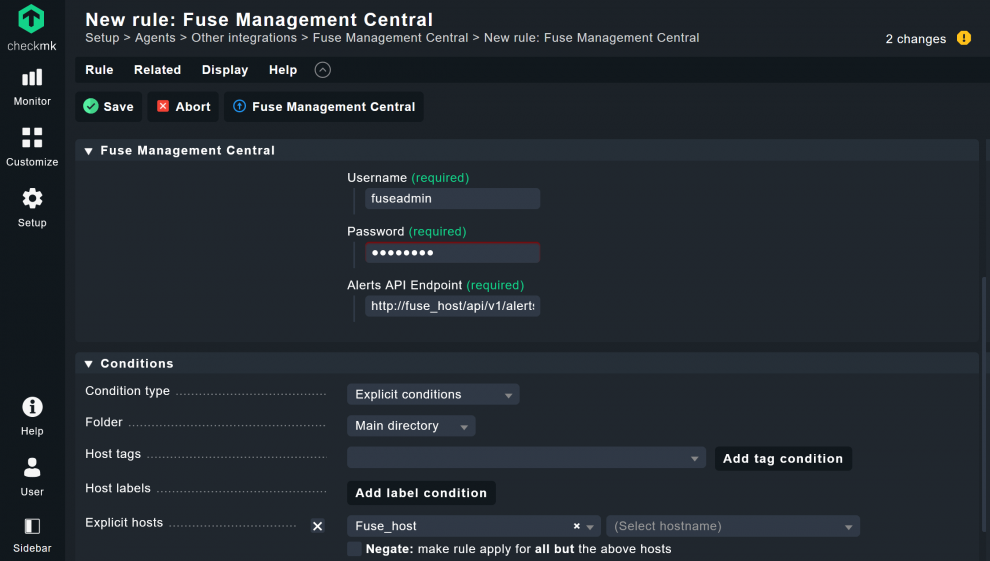
Task: Click Add label condition button
Action: click(421, 493)
